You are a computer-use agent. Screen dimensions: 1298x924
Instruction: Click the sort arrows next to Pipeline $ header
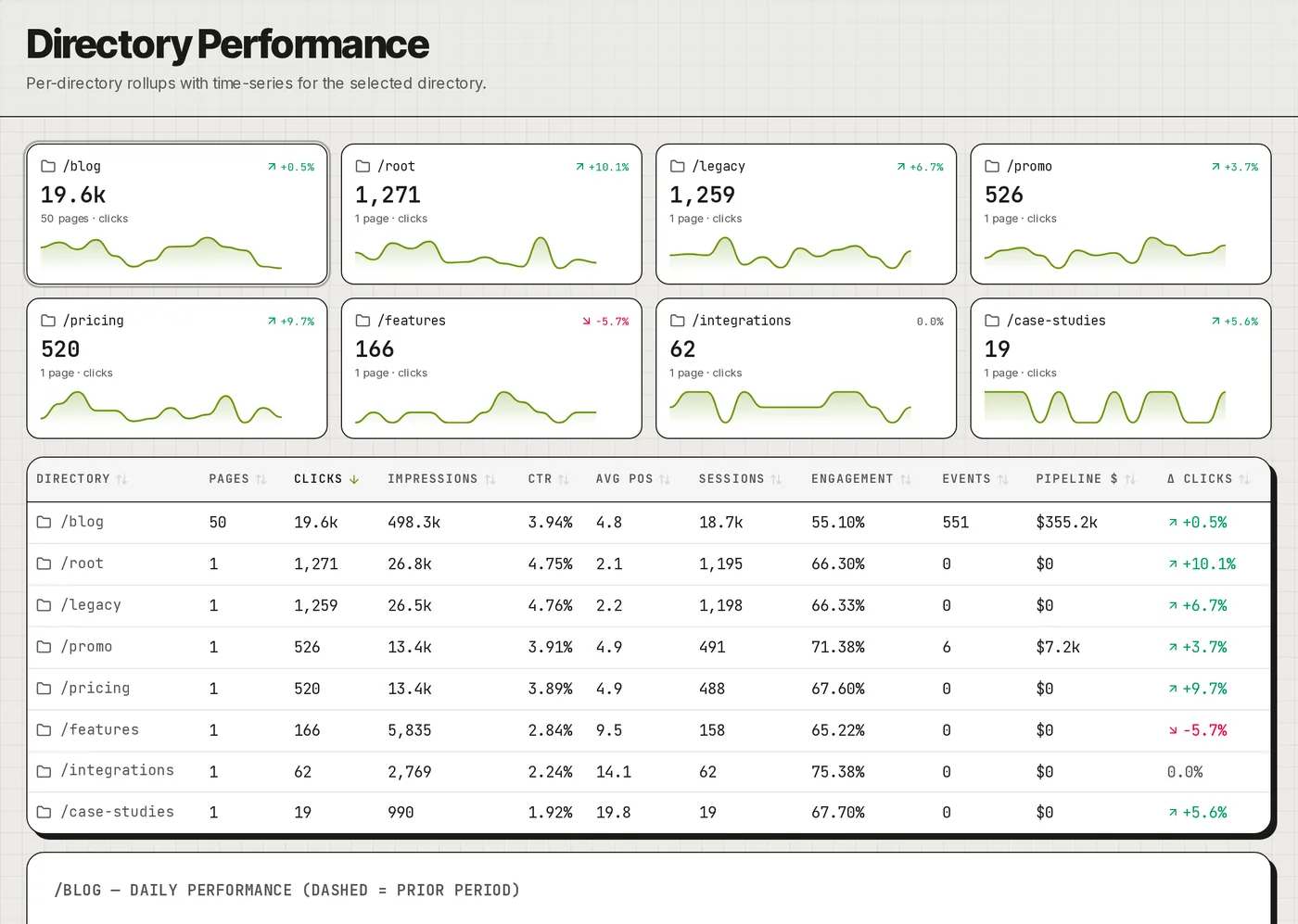tap(1130, 479)
